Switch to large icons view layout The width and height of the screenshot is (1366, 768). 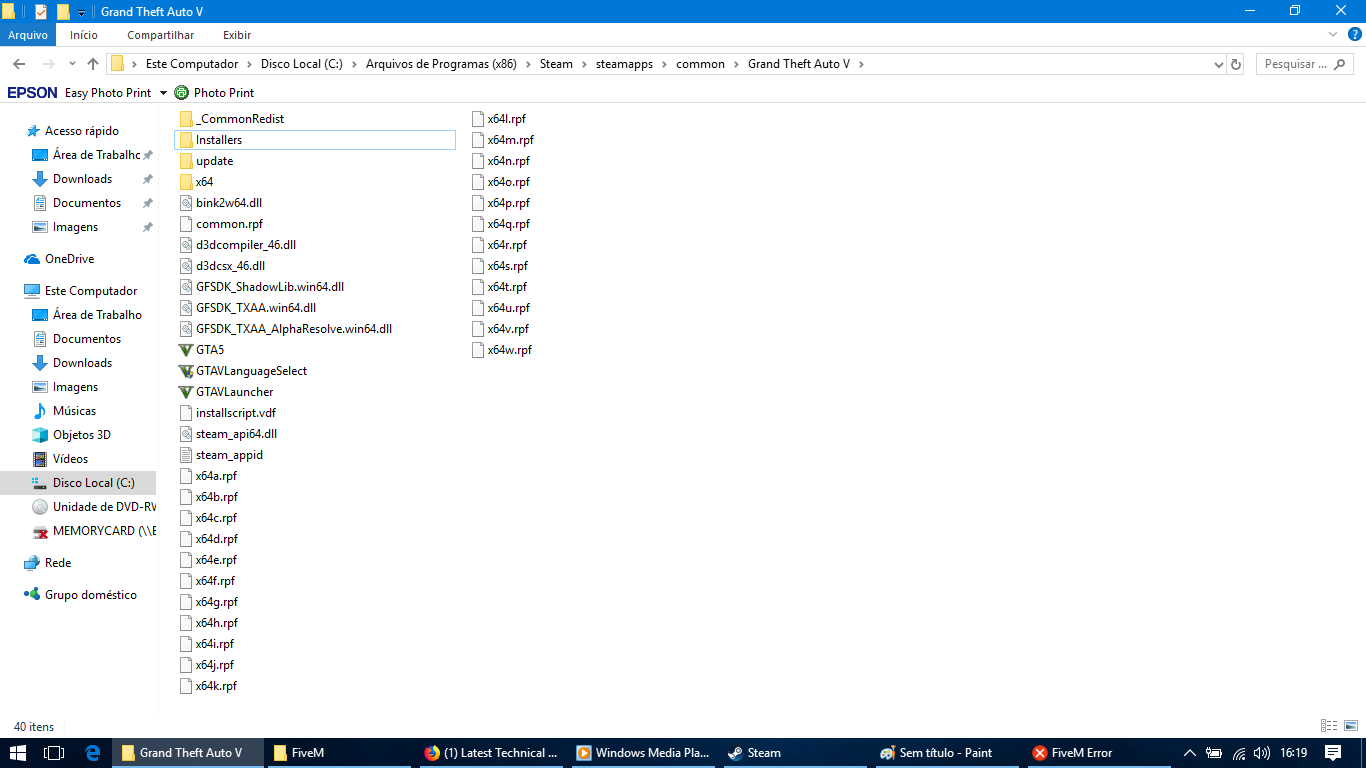(1350, 726)
